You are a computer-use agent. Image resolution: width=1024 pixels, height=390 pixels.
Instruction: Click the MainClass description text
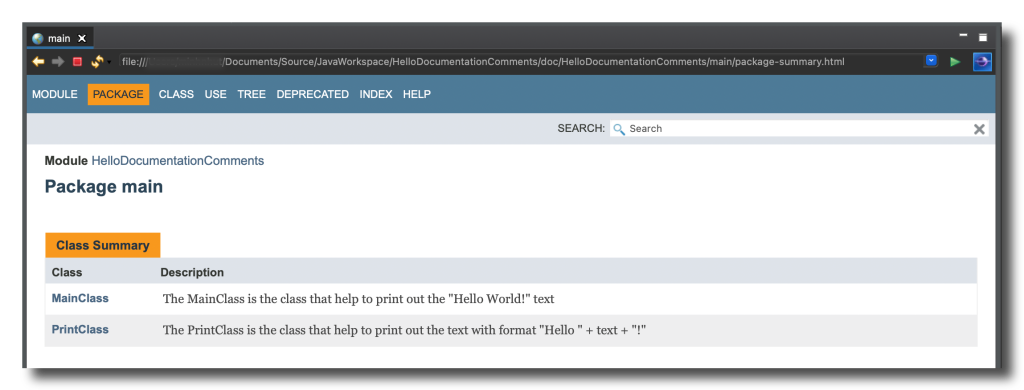[x=359, y=300]
